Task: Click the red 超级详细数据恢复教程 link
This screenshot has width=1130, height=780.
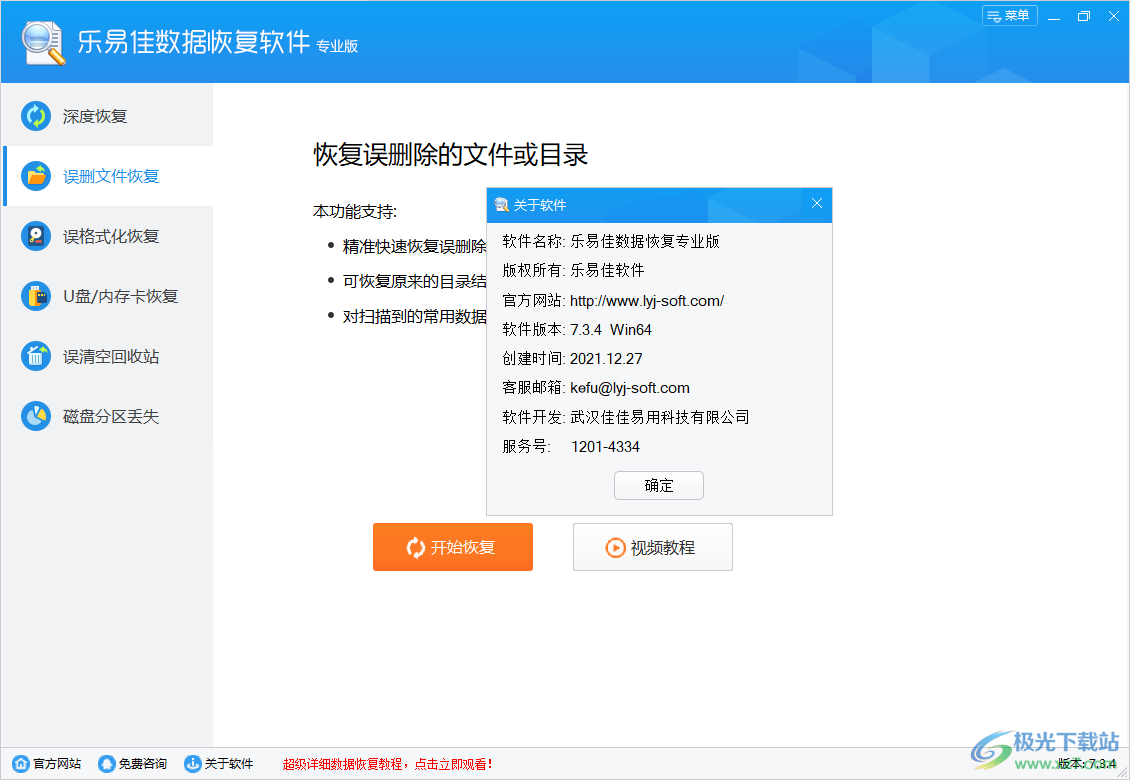Action: (x=387, y=764)
